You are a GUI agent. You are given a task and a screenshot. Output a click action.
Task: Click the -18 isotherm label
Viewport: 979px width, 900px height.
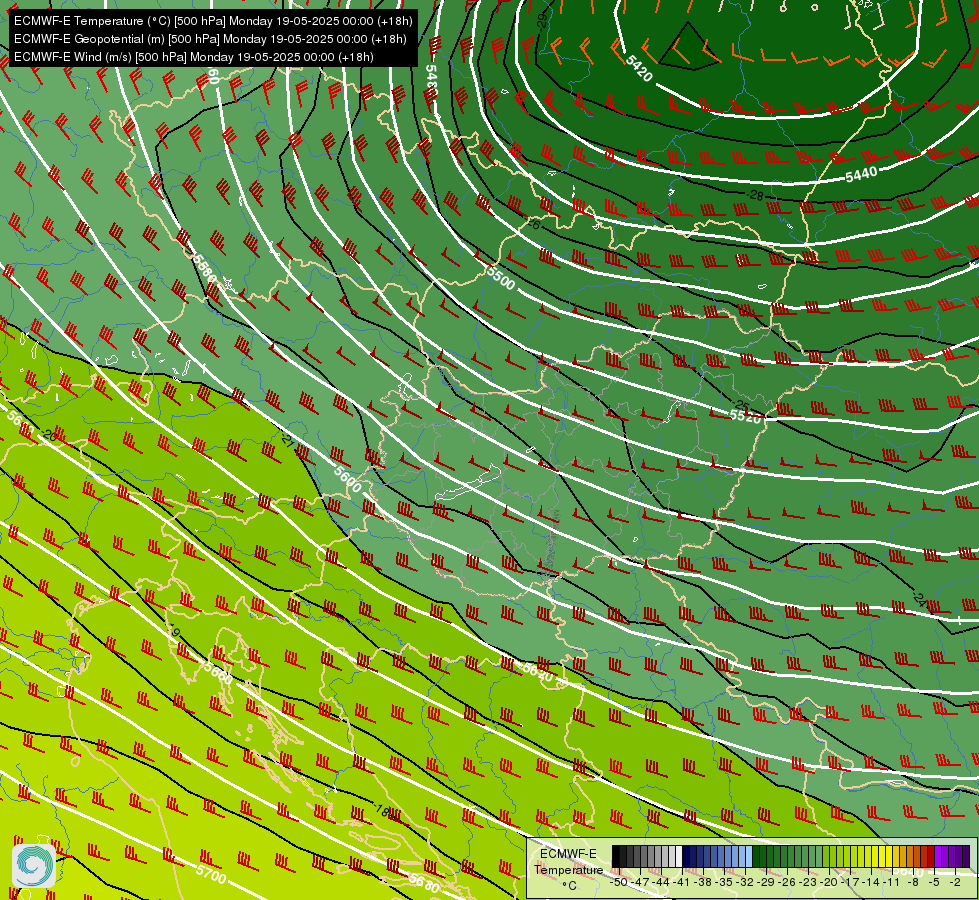click(x=383, y=811)
